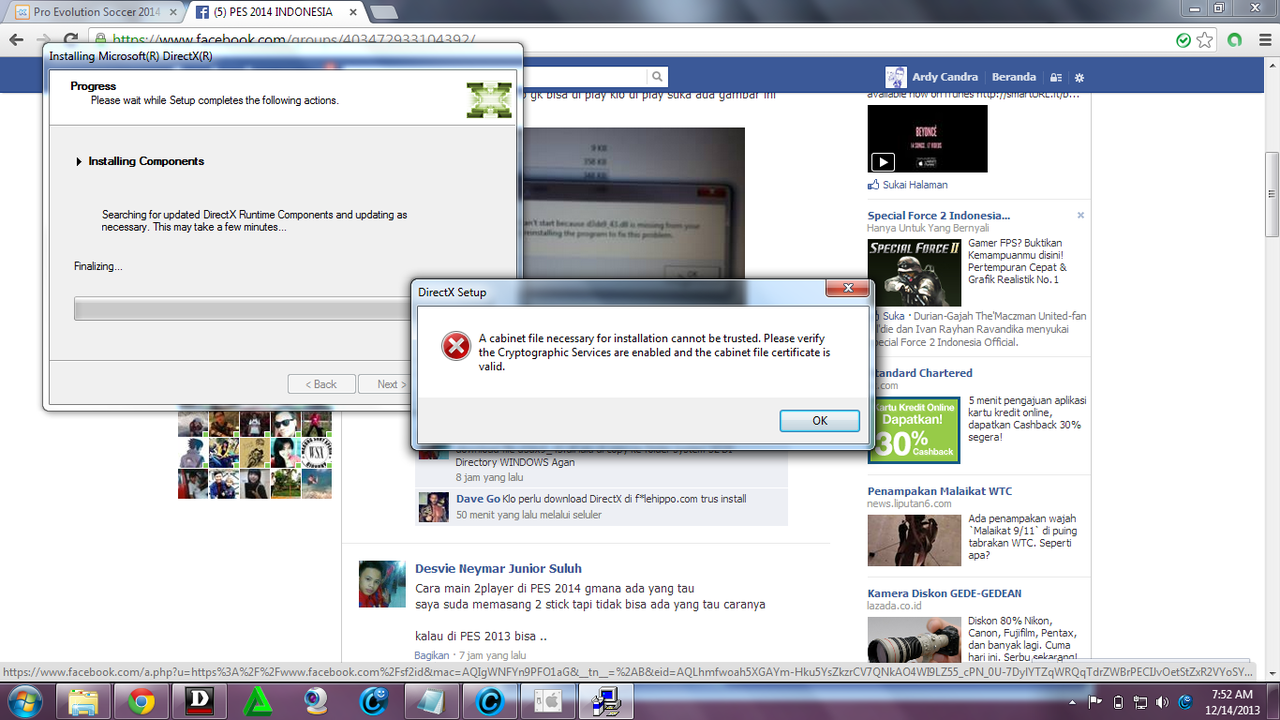The width and height of the screenshot is (1280, 720).
Task: Click the volume speaker tray icon
Action: tap(1160, 701)
